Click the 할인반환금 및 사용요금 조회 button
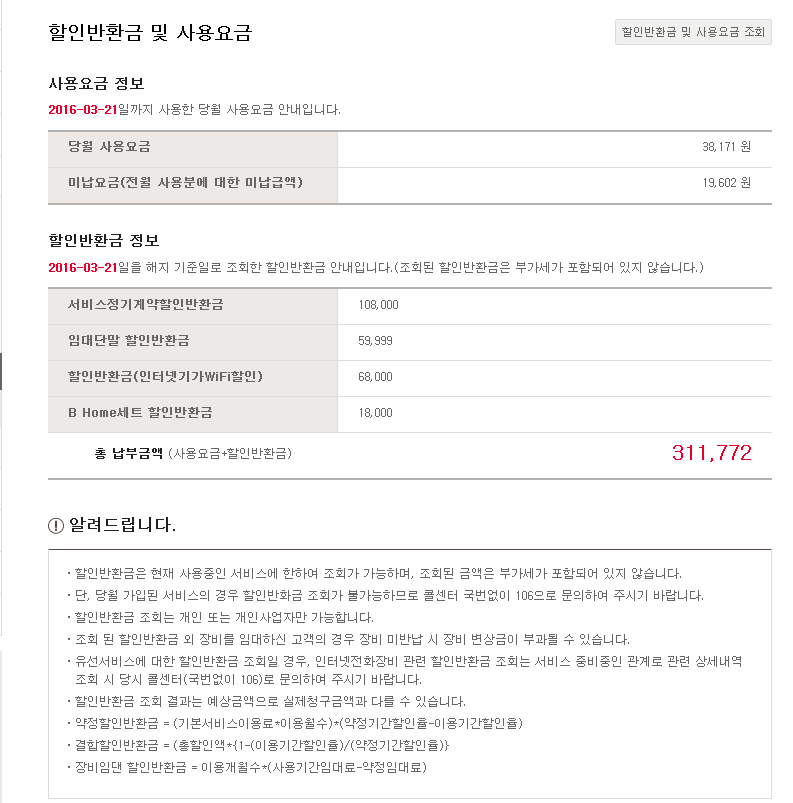 [693, 32]
